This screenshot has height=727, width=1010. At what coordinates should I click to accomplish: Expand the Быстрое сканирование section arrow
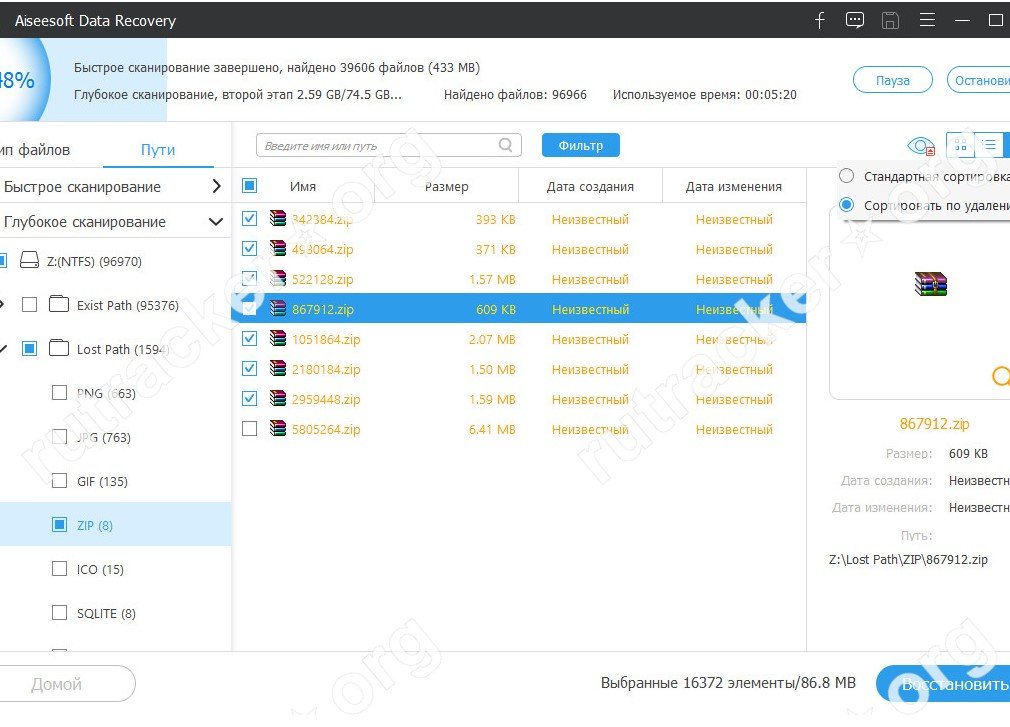click(x=216, y=187)
